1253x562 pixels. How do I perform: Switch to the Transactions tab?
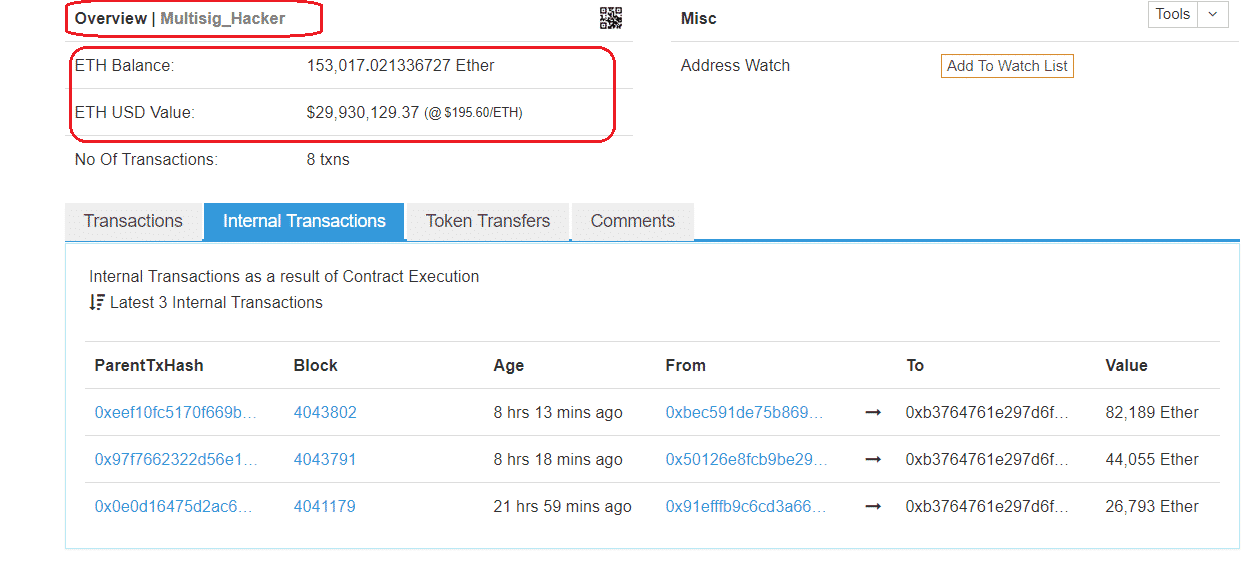coord(133,221)
